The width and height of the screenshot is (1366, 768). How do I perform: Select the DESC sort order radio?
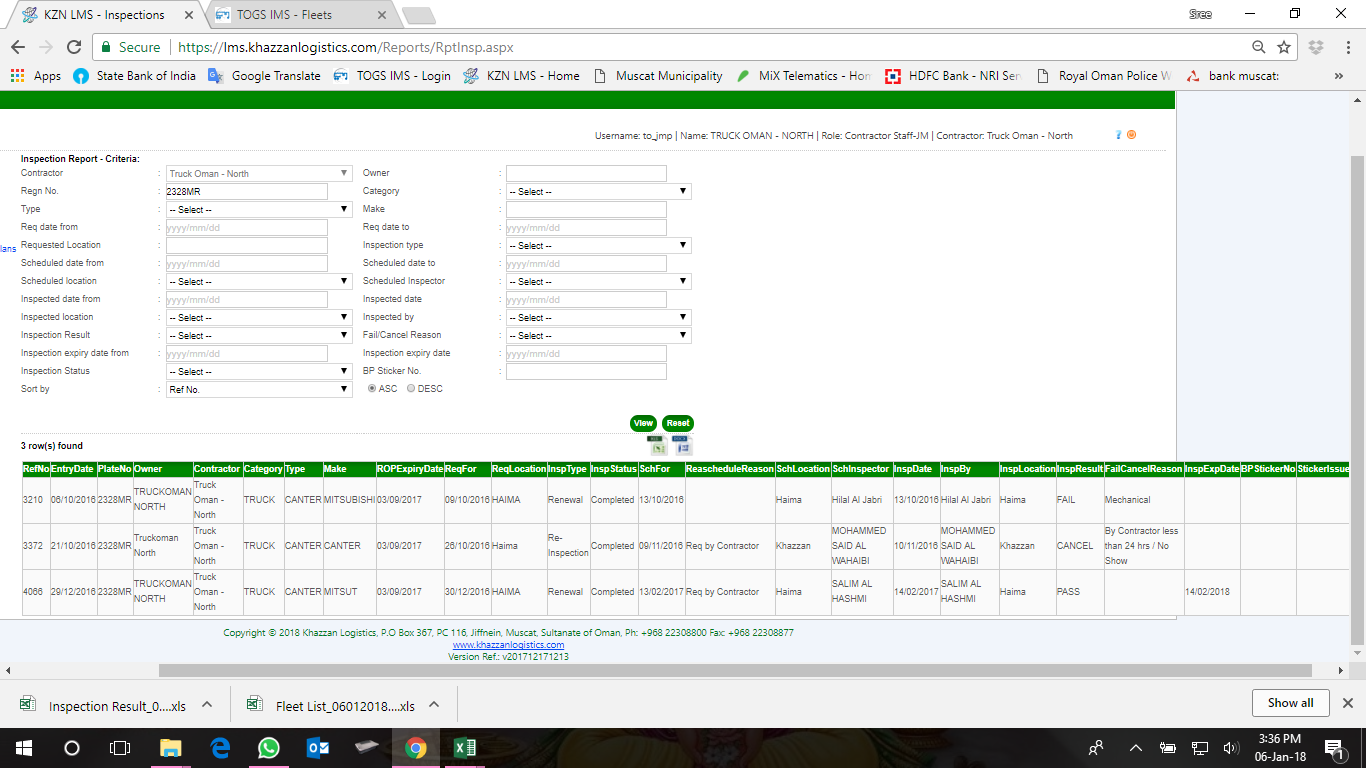(x=411, y=389)
